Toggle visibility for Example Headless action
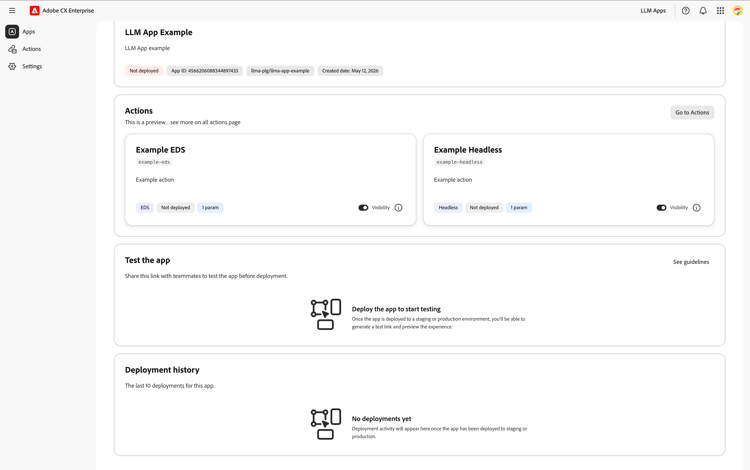Viewport: 750px width, 470px height. click(x=661, y=208)
